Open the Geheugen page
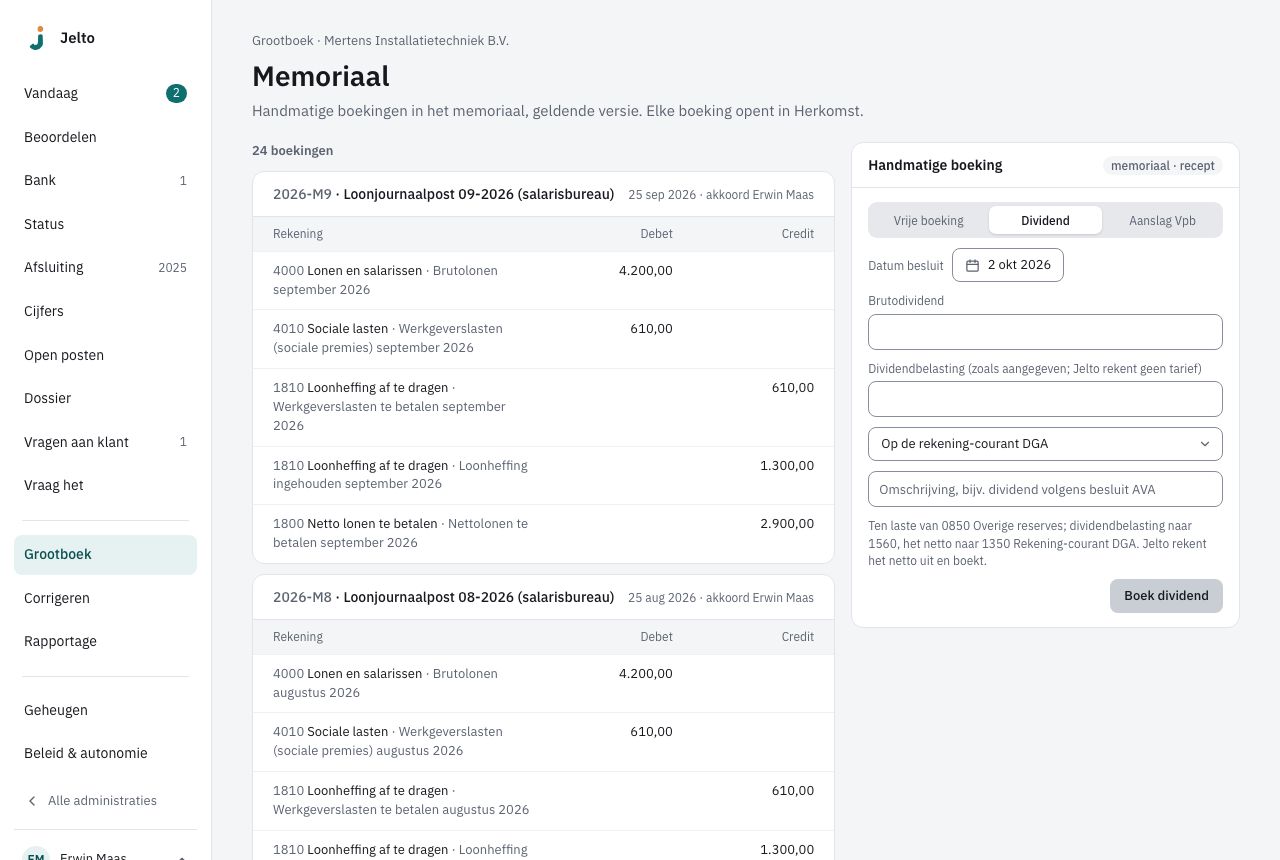Viewport: 1280px width, 860px height. (x=105, y=710)
